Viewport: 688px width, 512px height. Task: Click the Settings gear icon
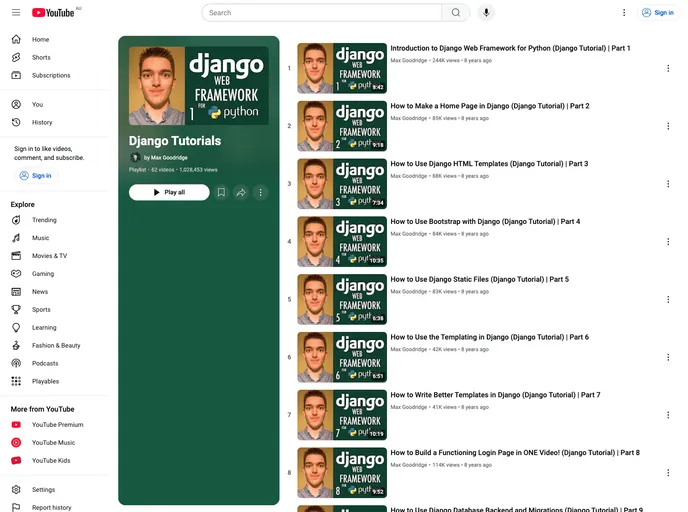tap(16, 490)
